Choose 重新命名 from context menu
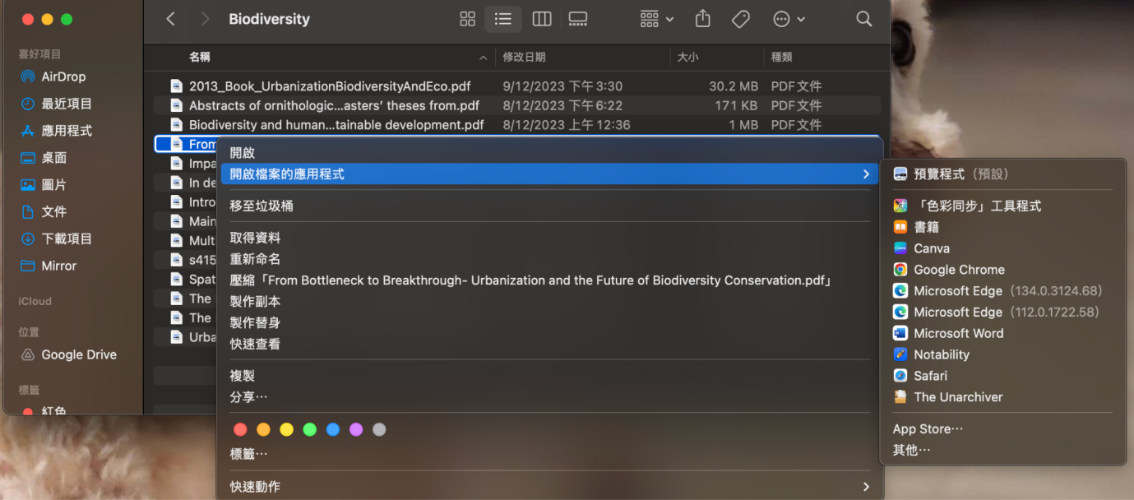The width and height of the screenshot is (1134, 500). coord(255,259)
